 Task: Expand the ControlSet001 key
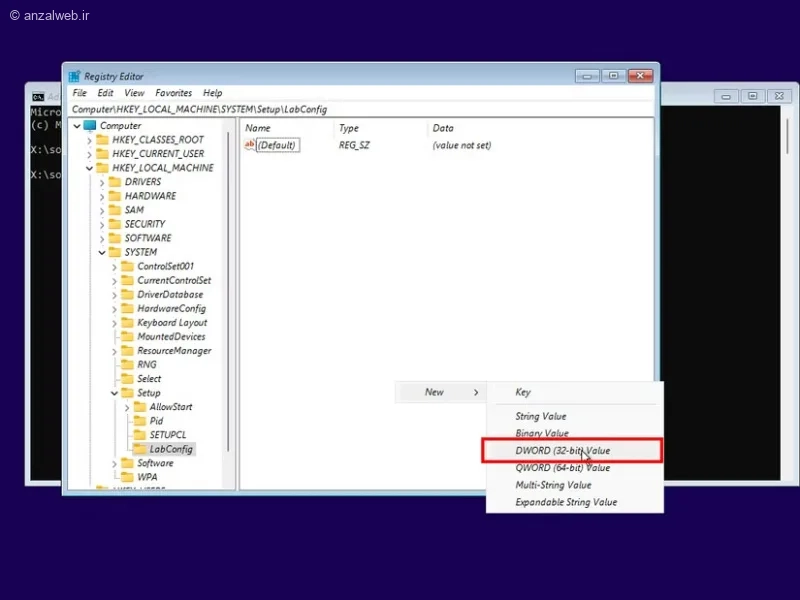[114, 267]
